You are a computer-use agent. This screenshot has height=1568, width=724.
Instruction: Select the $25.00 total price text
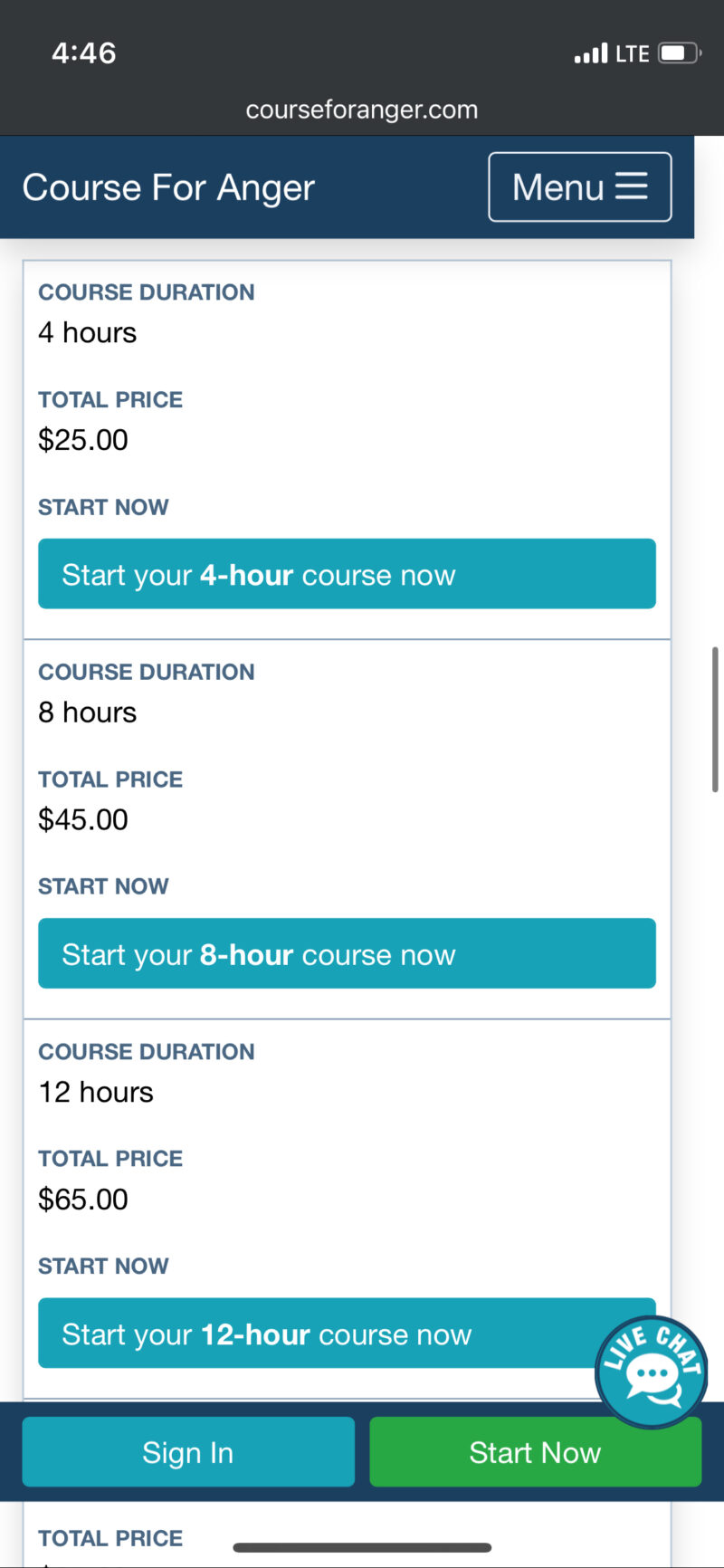(83, 440)
